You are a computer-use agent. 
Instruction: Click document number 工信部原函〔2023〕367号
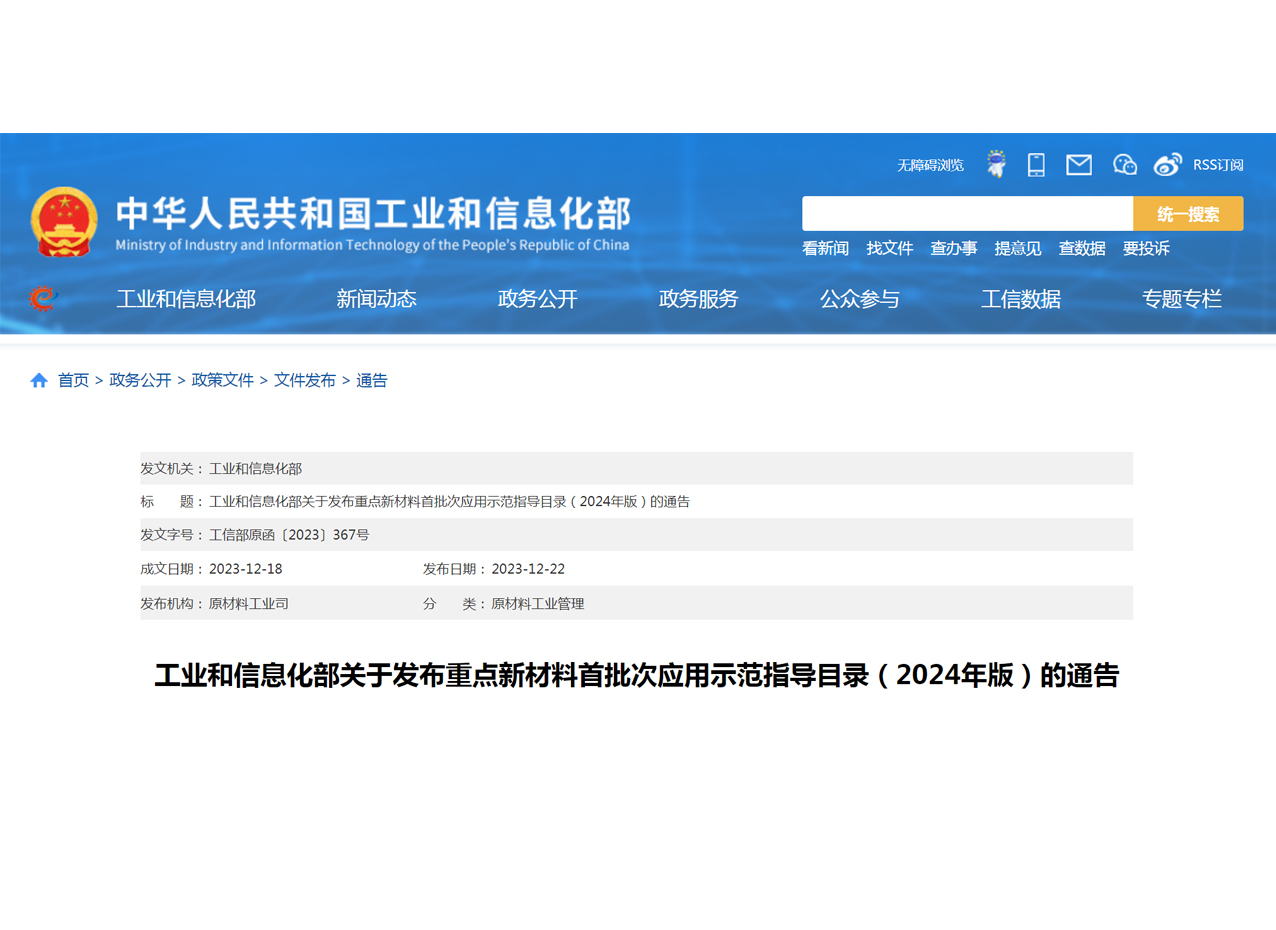(x=289, y=535)
